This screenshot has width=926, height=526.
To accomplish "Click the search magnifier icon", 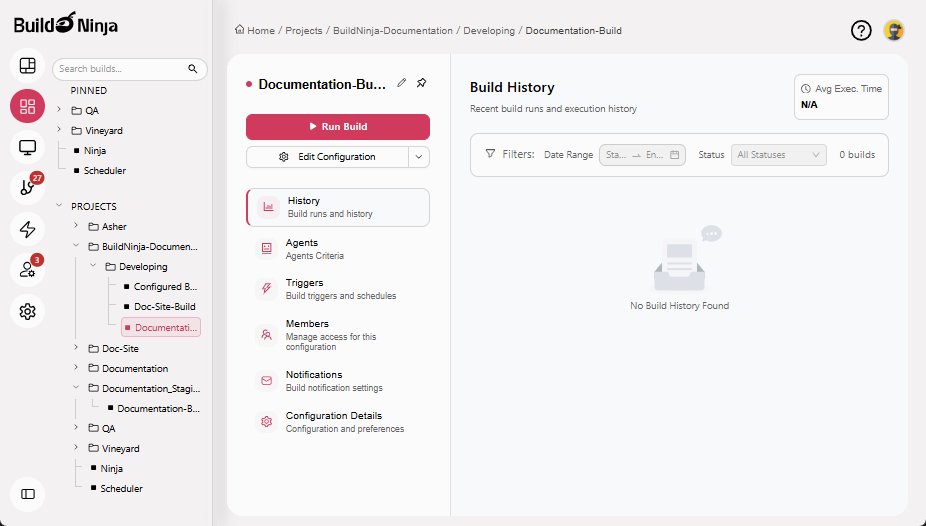I will click(x=193, y=68).
